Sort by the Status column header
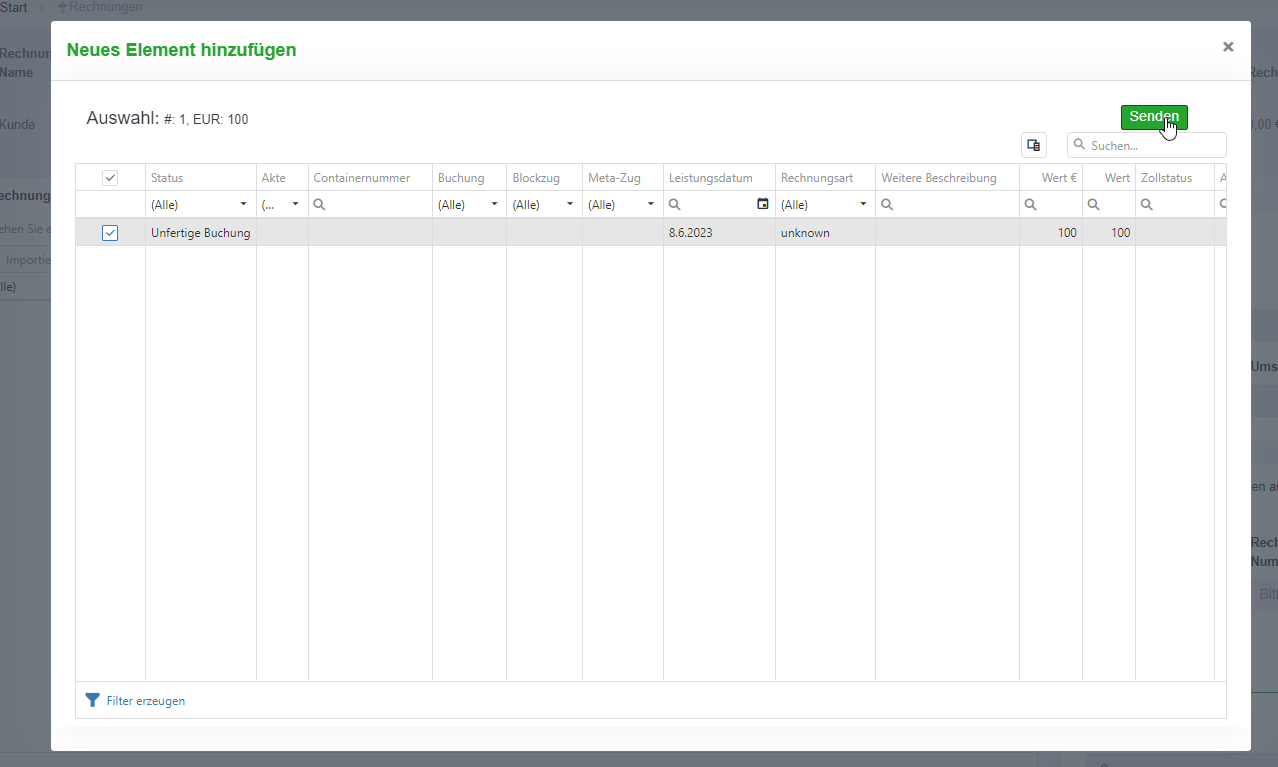Screen dimensions: 1278x767 167,178
